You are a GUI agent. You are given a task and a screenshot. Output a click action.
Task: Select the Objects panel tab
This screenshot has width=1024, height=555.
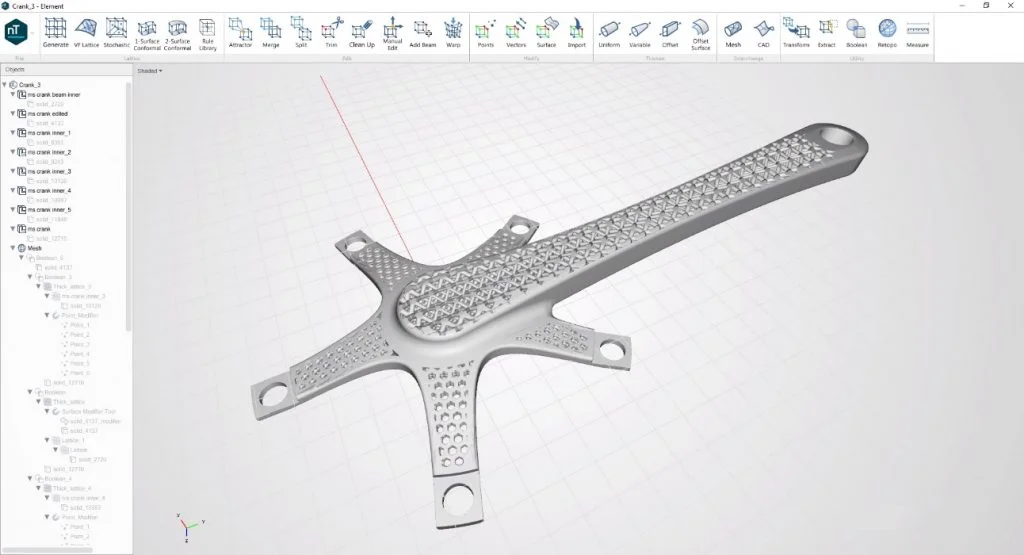point(15,70)
